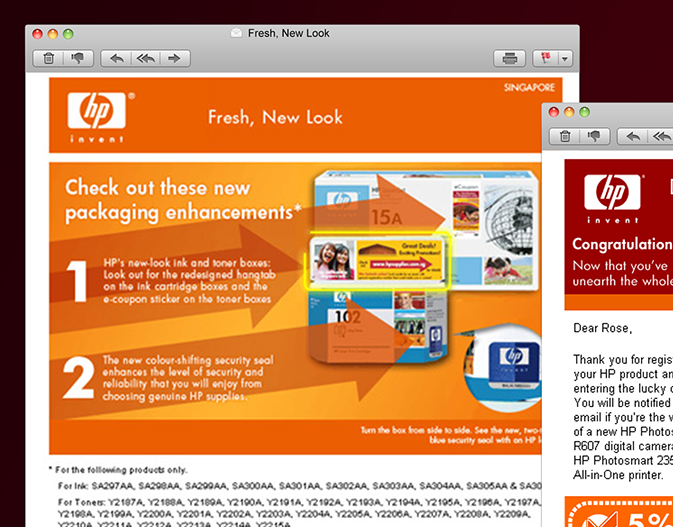The image size is (673, 527).
Task: Click the highlighted e-coupon sticker image
Action: 377,260
